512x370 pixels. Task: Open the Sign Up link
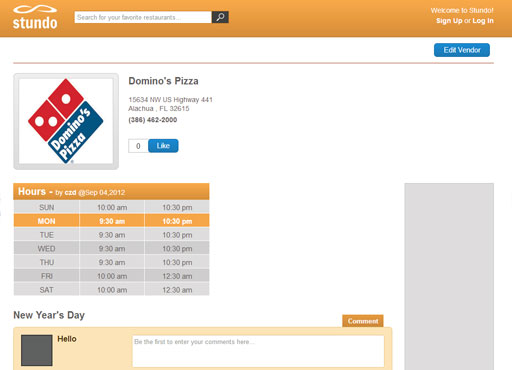(449, 21)
